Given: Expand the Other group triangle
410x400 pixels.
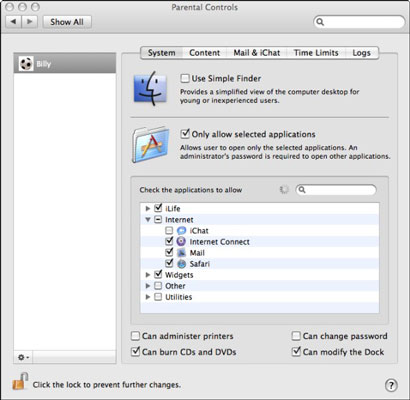Looking at the screenshot, I should pos(148,286).
